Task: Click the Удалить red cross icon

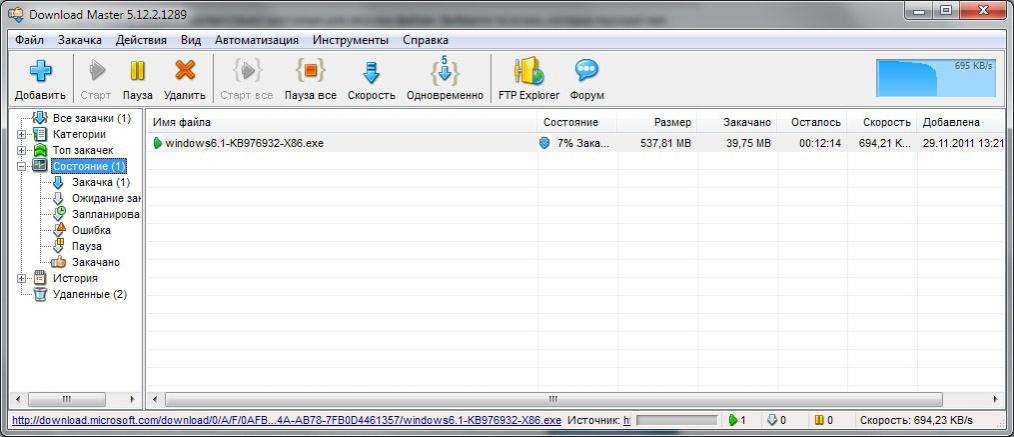Action: [185, 70]
